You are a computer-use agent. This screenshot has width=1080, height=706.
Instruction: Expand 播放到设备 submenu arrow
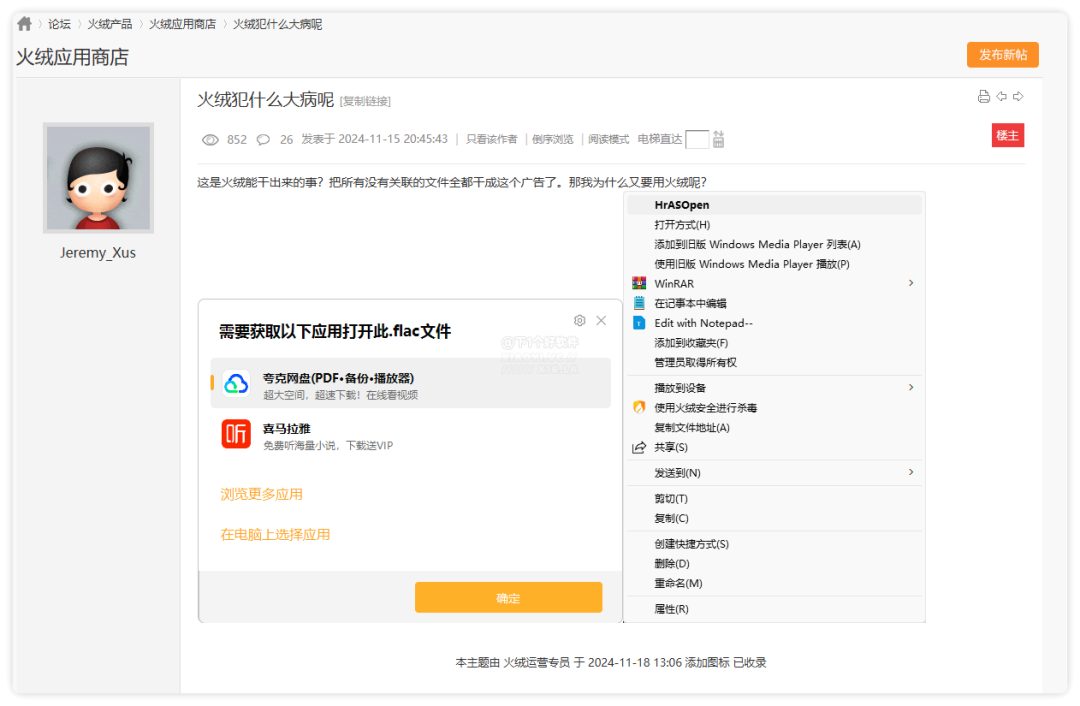click(911, 387)
